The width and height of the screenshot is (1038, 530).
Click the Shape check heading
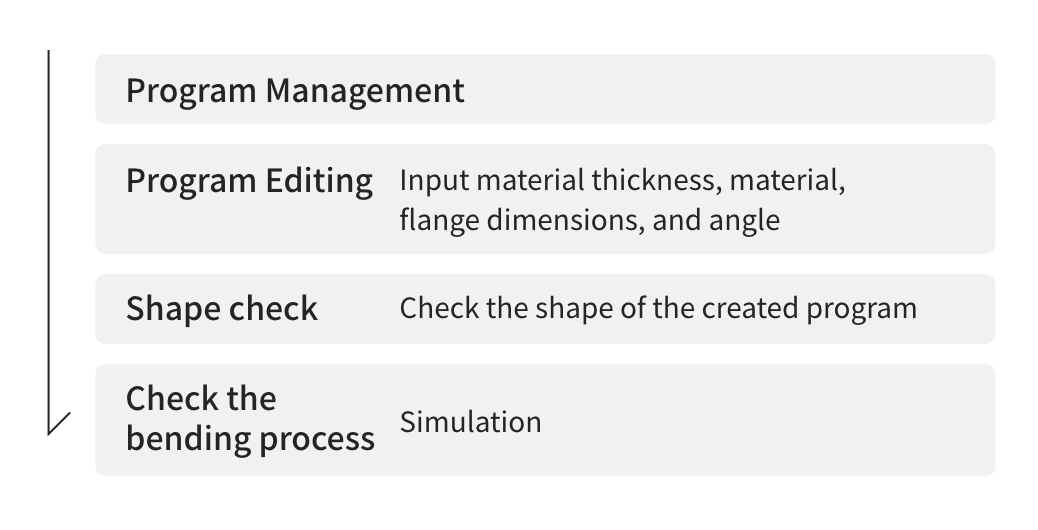222,309
